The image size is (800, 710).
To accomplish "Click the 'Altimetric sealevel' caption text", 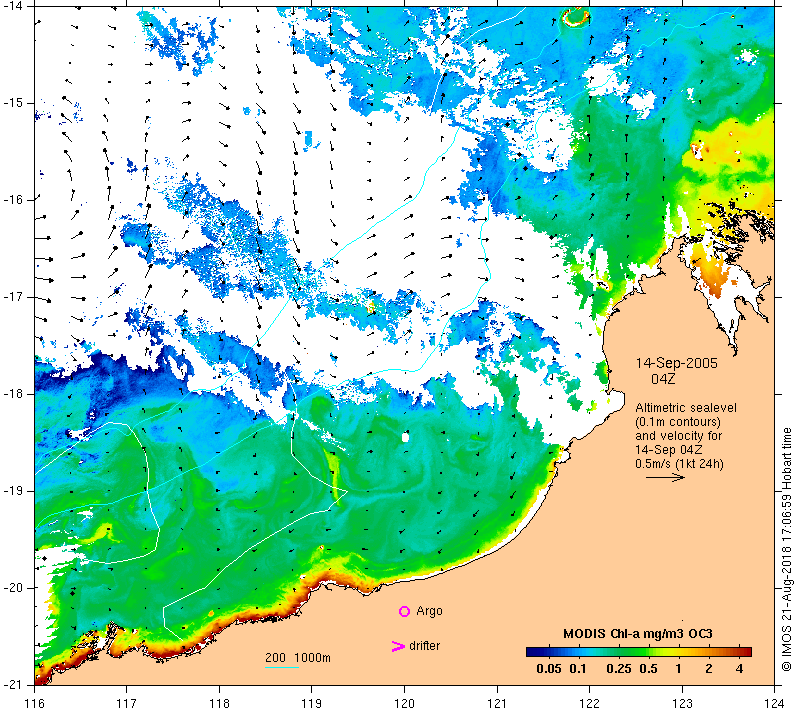I will (686, 408).
